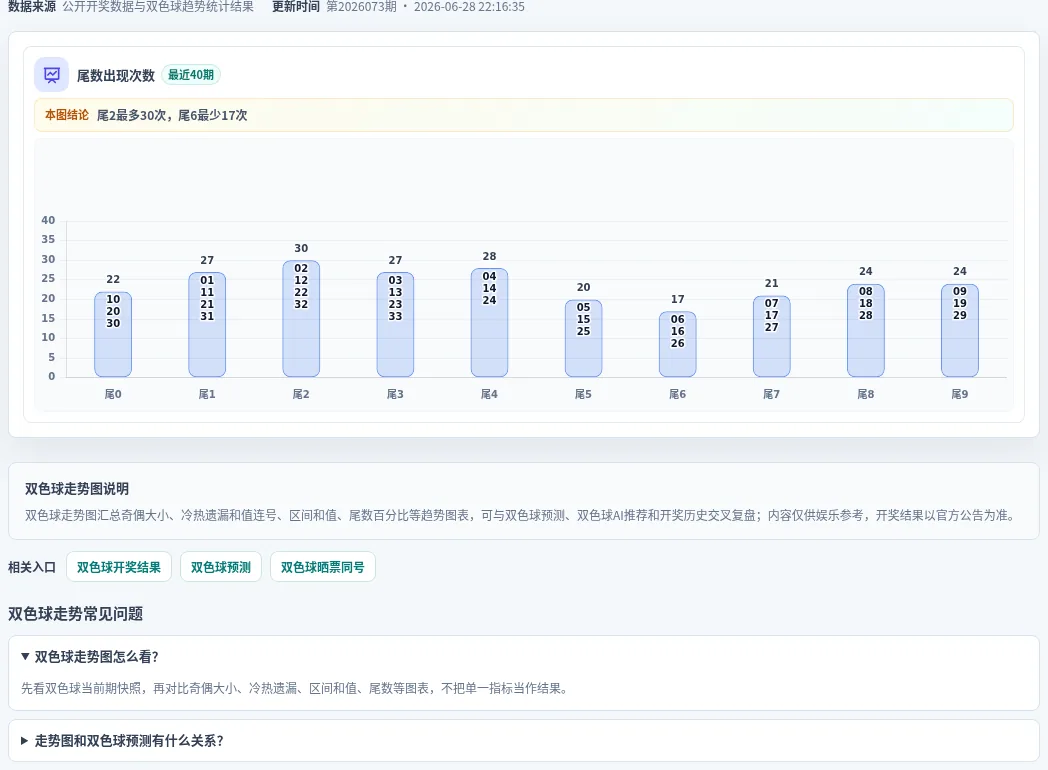The width and height of the screenshot is (1048, 770).
Task: Open the 双色球预测 link
Action: (x=221, y=567)
